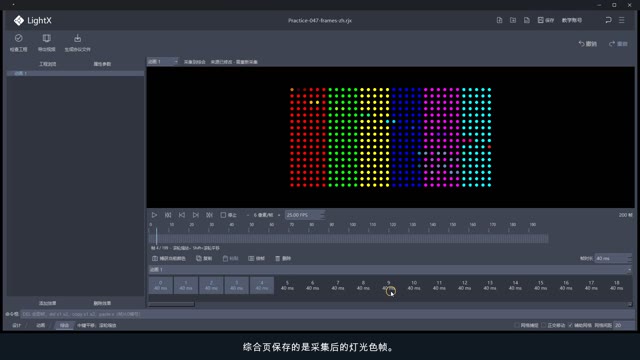Select frame 0 thumbnail
Viewport: 640px width, 360px height.
click(x=160, y=285)
